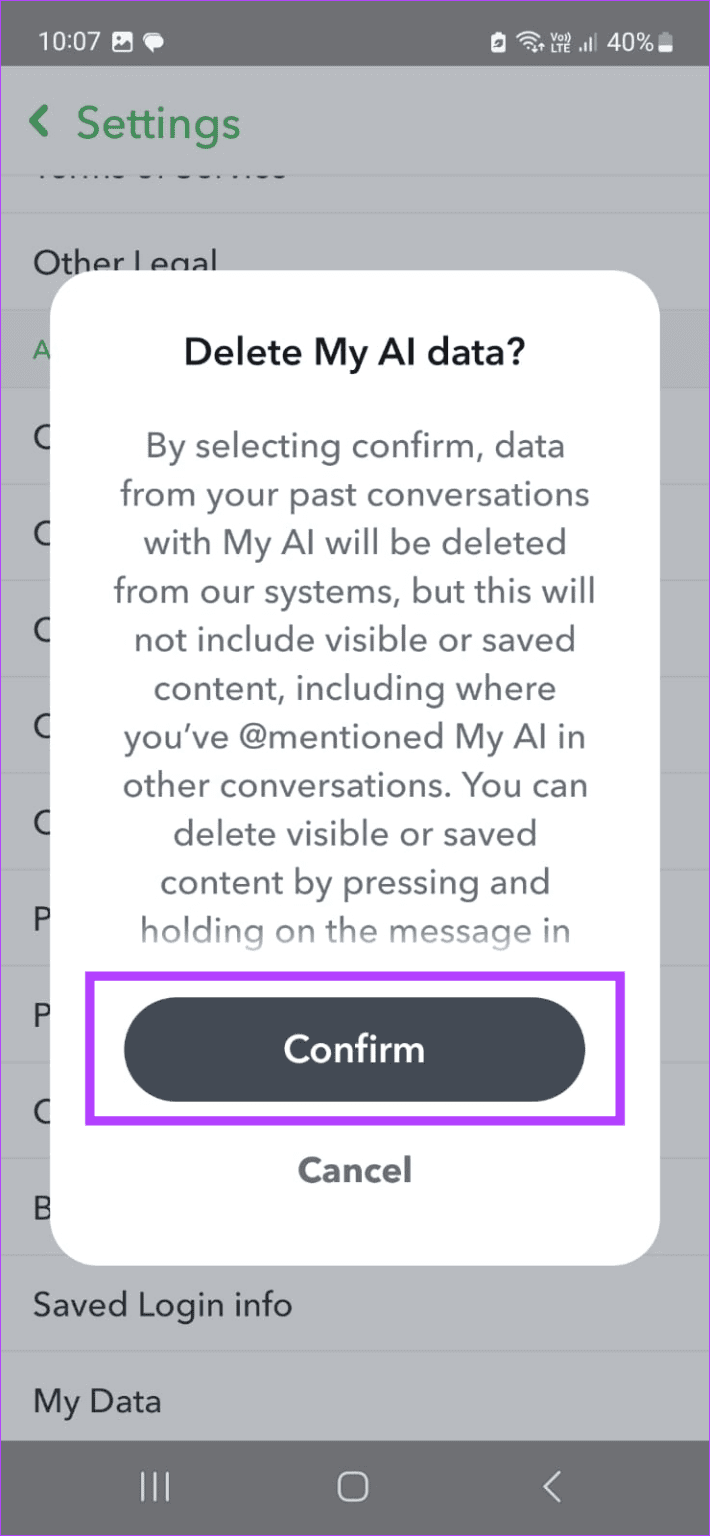710x1536 pixels.
Task: Tap the dialog title Delete My AI data?
Action: (354, 352)
